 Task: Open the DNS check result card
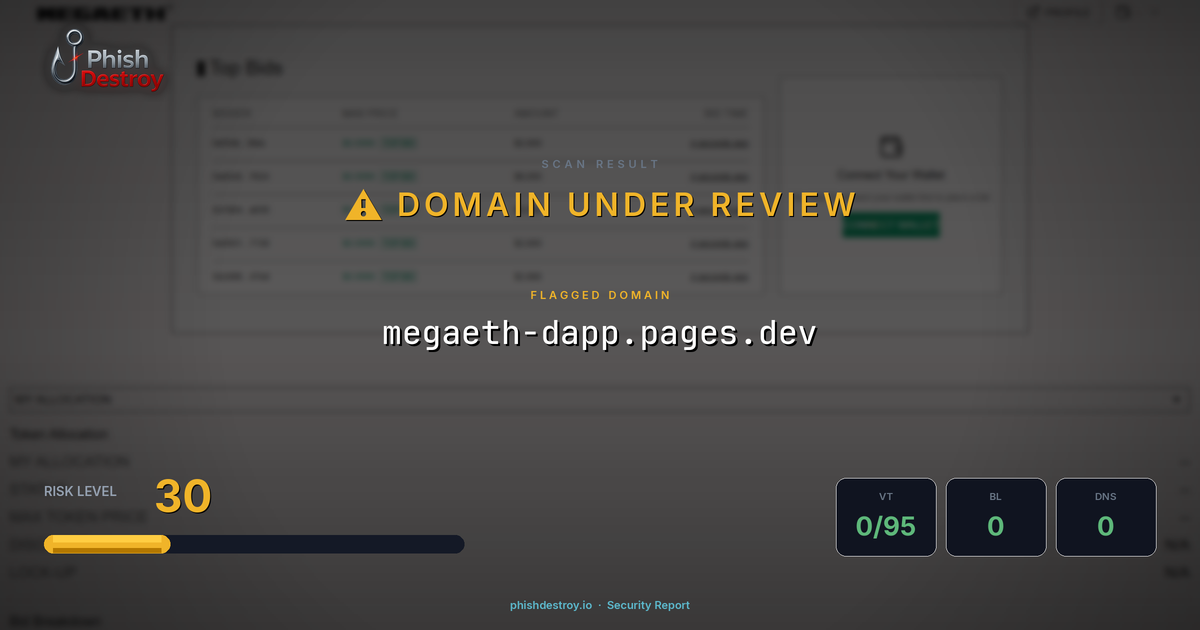pos(1106,517)
